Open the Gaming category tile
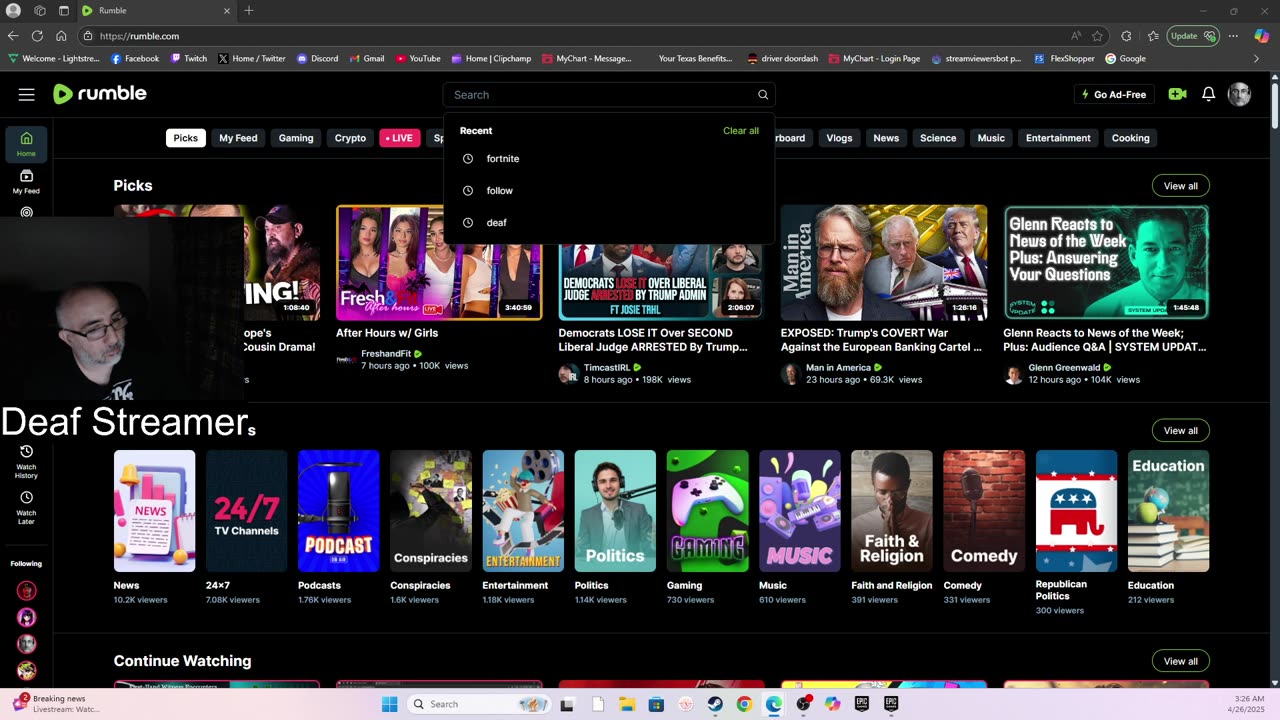This screenshot has width=1280, height=720. point(708,511)
